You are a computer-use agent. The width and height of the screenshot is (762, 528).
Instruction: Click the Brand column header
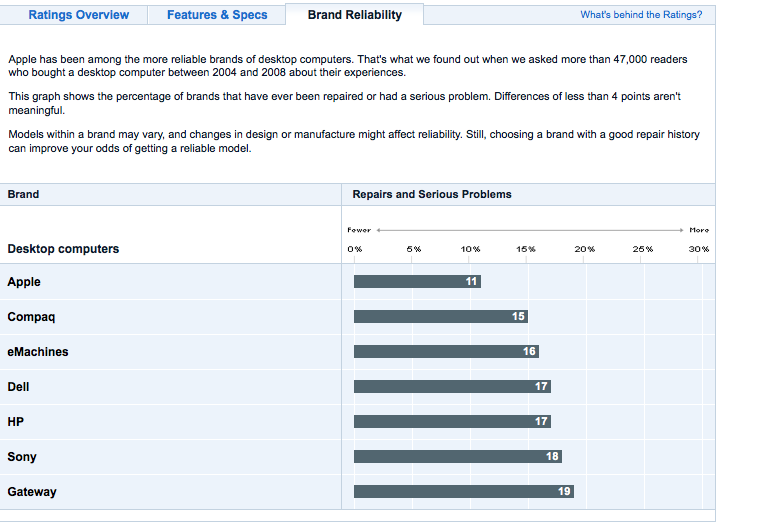[x=23, y=194]
